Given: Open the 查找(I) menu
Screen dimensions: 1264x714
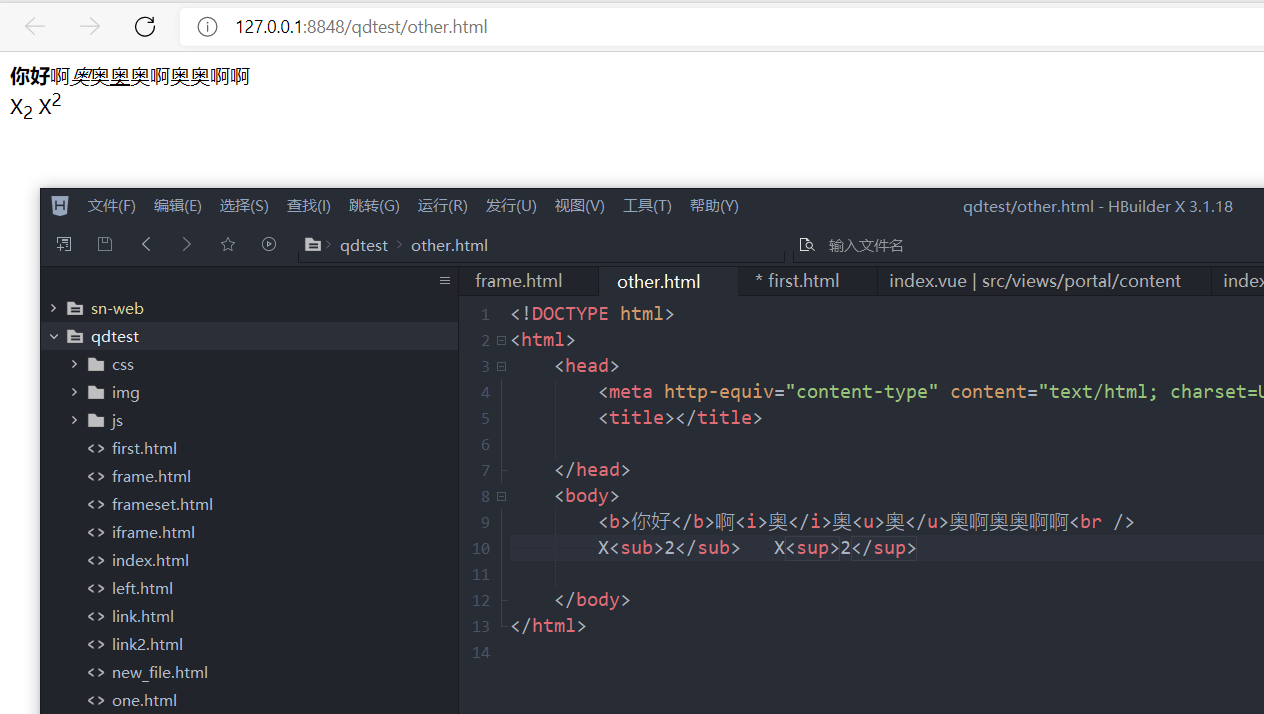Looking at the screenshot, I should point(309,206).
